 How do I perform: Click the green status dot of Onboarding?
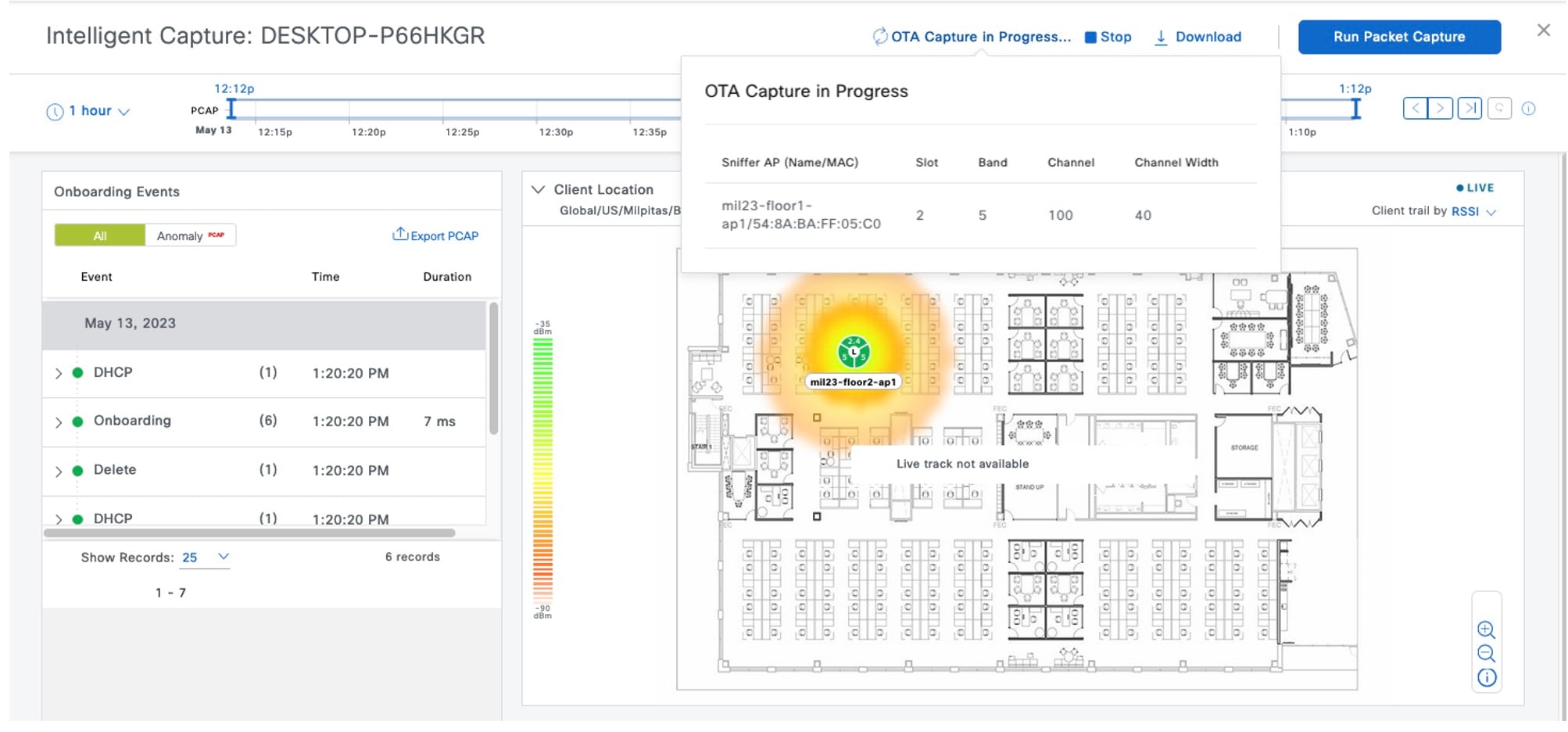77,422
